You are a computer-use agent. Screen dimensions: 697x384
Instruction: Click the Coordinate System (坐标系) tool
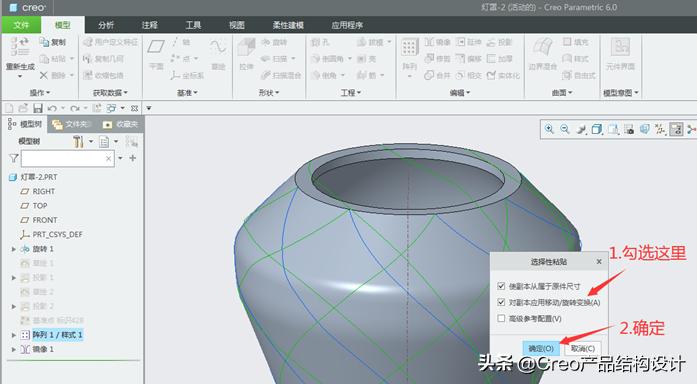coord(188,76)
